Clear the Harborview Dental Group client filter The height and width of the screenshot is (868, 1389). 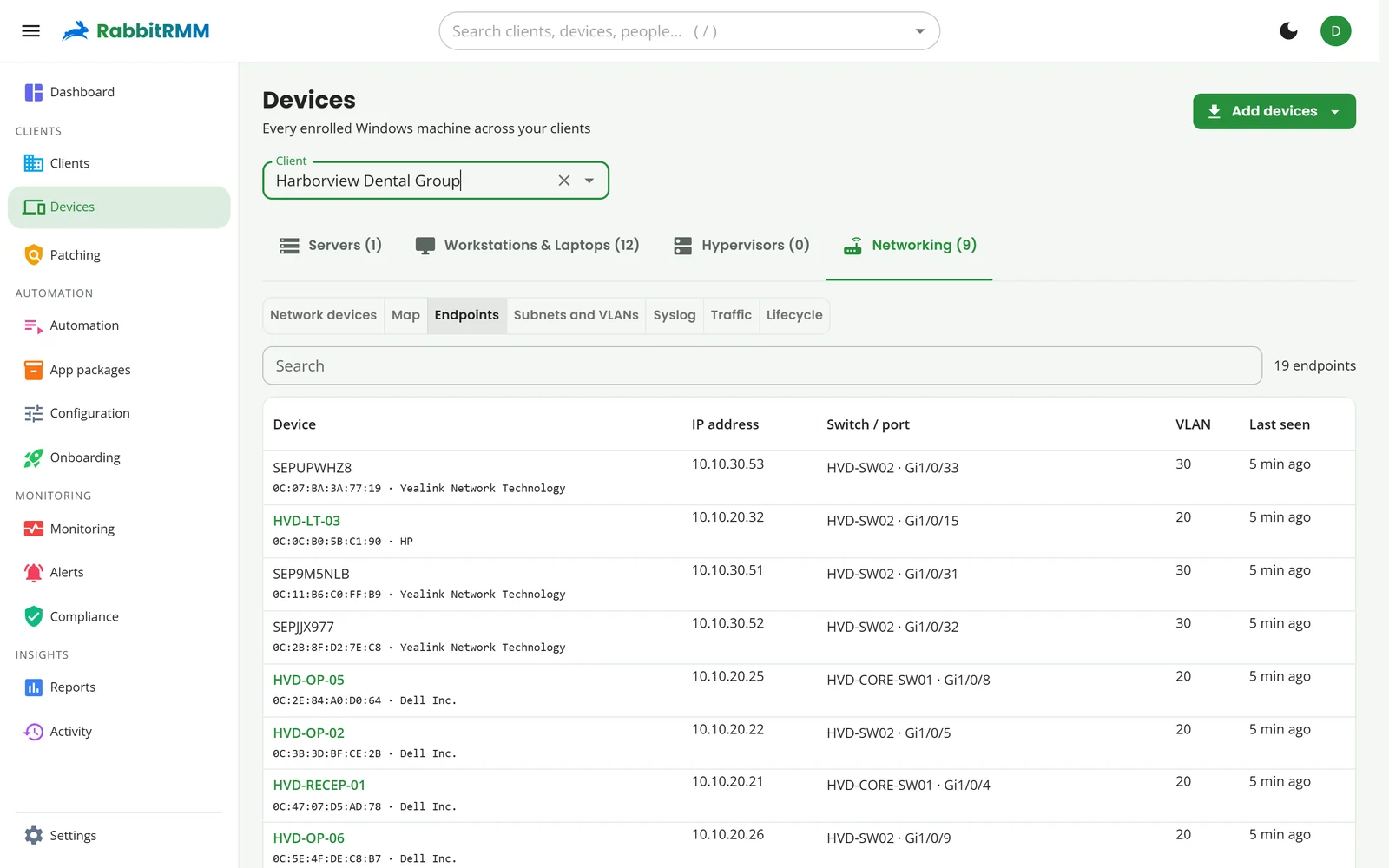pos(564,181)
